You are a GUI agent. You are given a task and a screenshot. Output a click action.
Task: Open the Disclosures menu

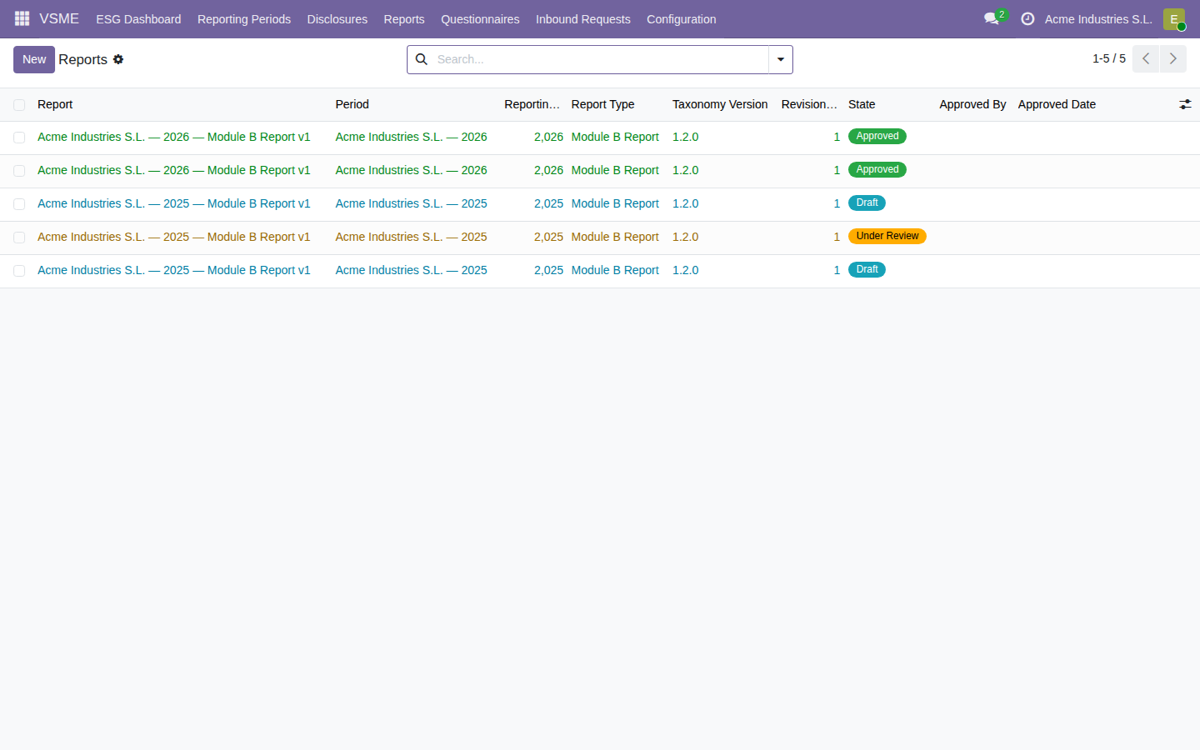click(x=337, y=19)
